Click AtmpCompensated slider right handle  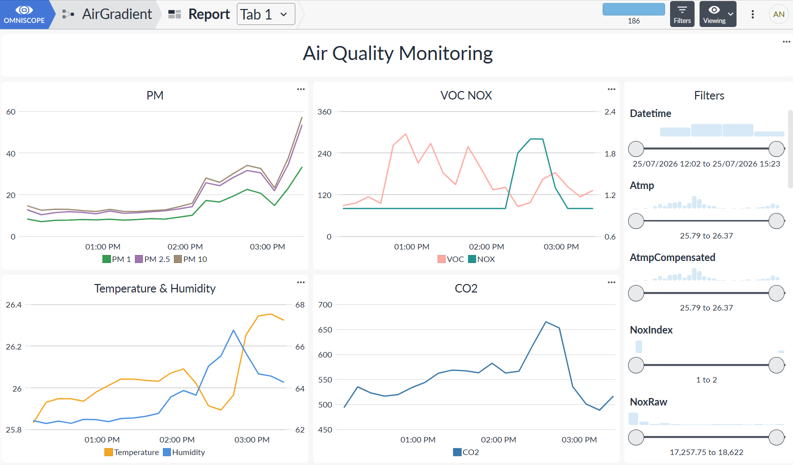pyautogui.click(x=776, y=293)
